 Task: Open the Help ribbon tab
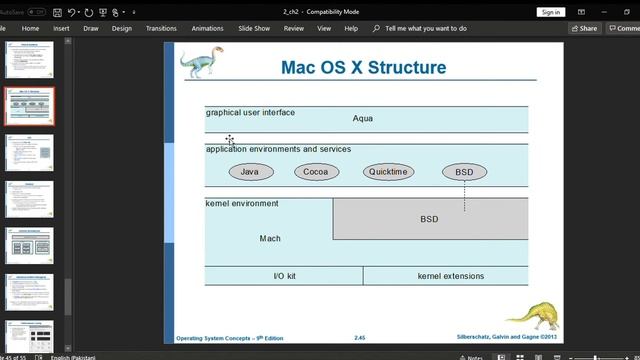[x=351, y=29]
